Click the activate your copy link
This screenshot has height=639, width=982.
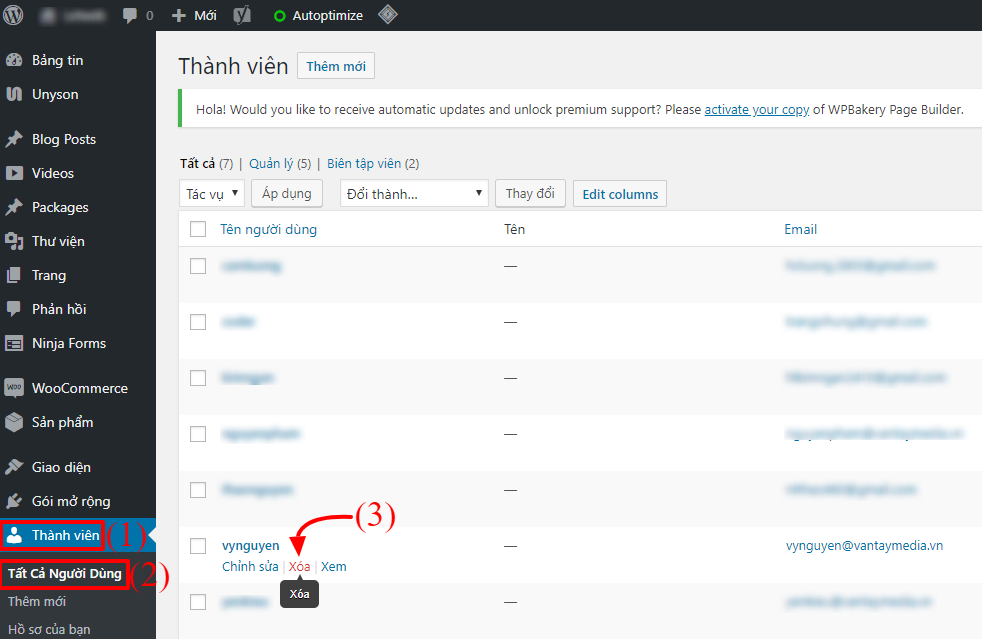757,109
